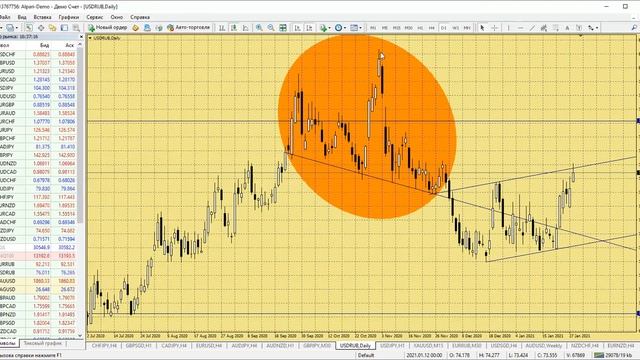This screenshot has height=360, width=640.
Task: Select the M15 timeframe
Action: click(x=396, y=28)
